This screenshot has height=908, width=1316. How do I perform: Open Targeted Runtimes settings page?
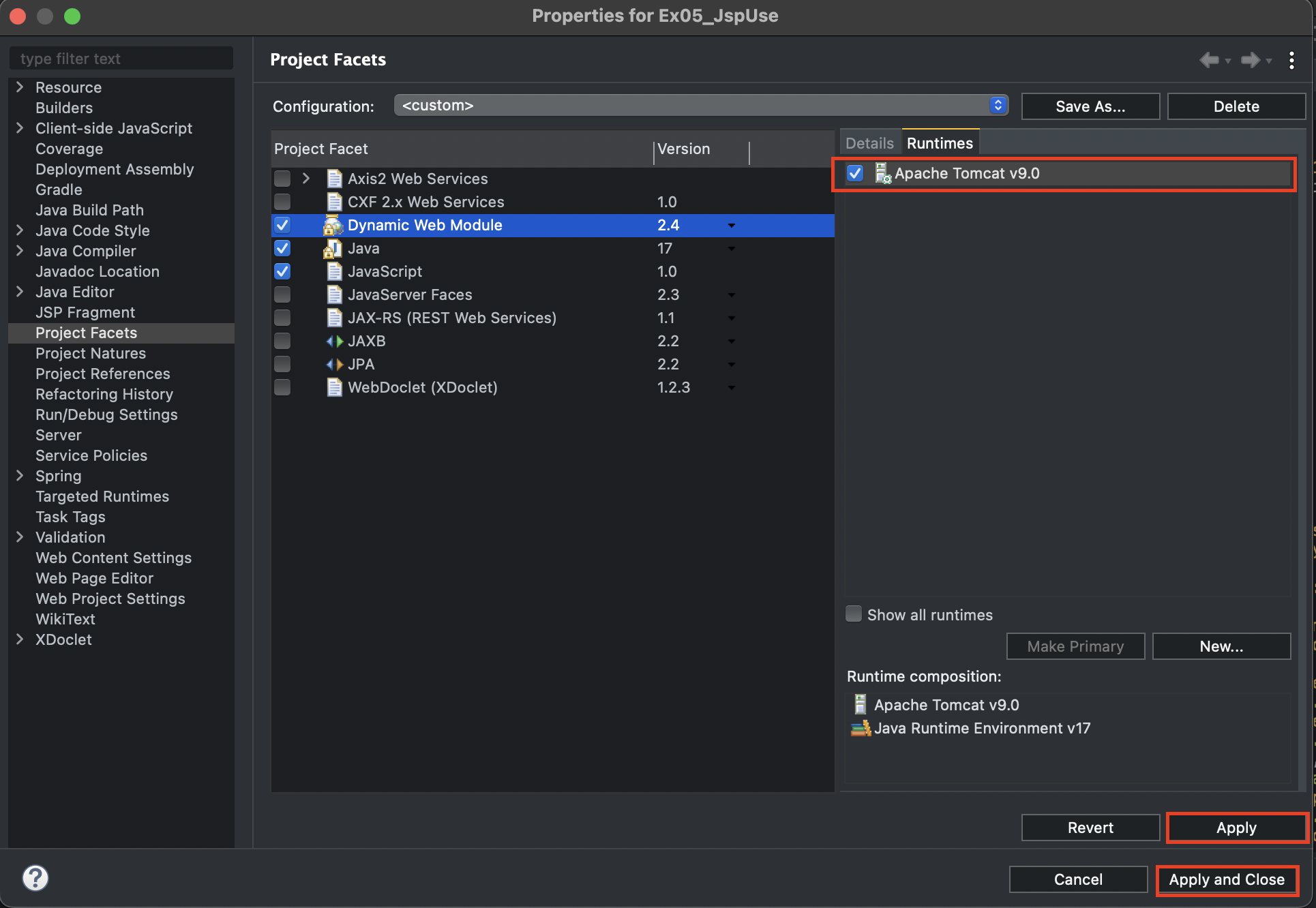(x=102, y=496)
